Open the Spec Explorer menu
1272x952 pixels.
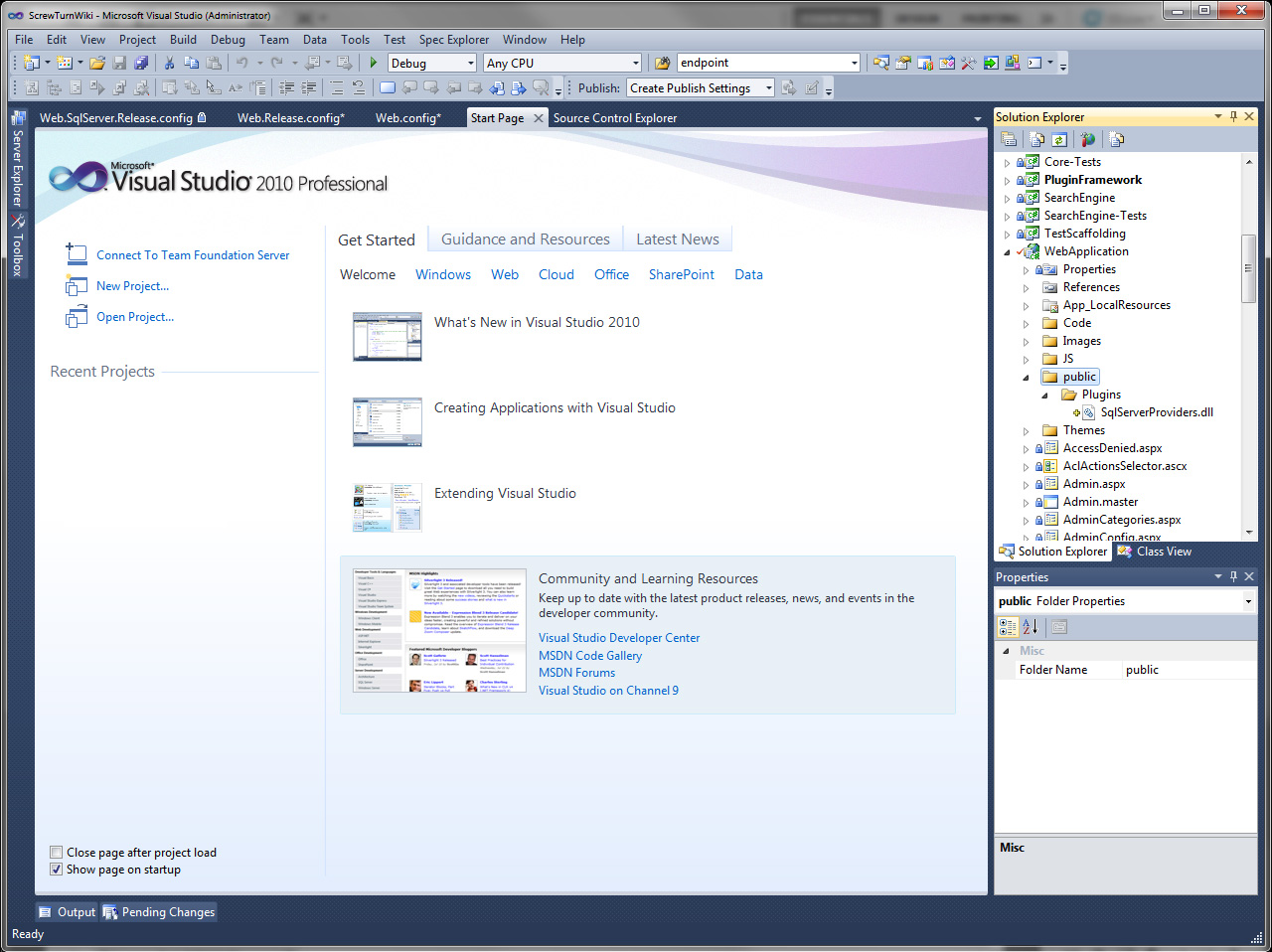tap(453, 40)
